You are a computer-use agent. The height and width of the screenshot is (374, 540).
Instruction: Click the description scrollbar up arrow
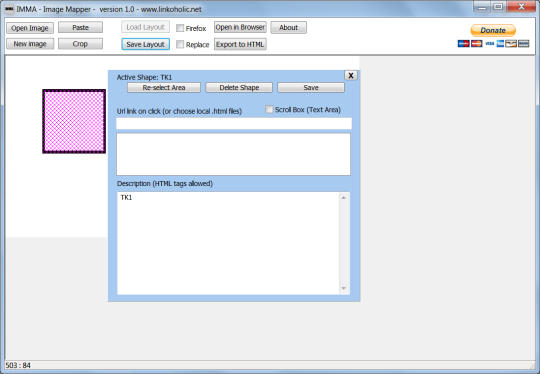344,197
